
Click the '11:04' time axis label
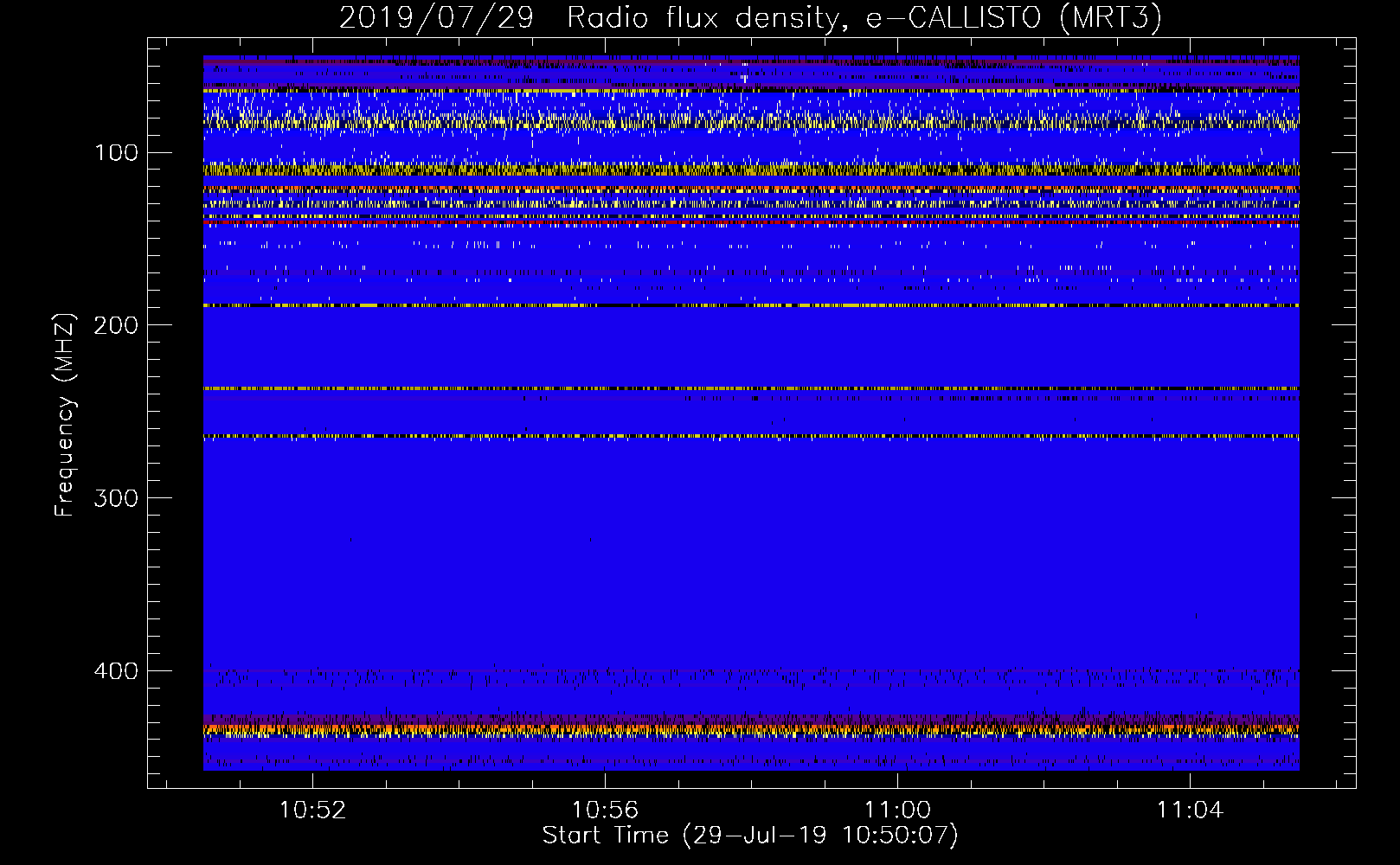point(1190,810)
